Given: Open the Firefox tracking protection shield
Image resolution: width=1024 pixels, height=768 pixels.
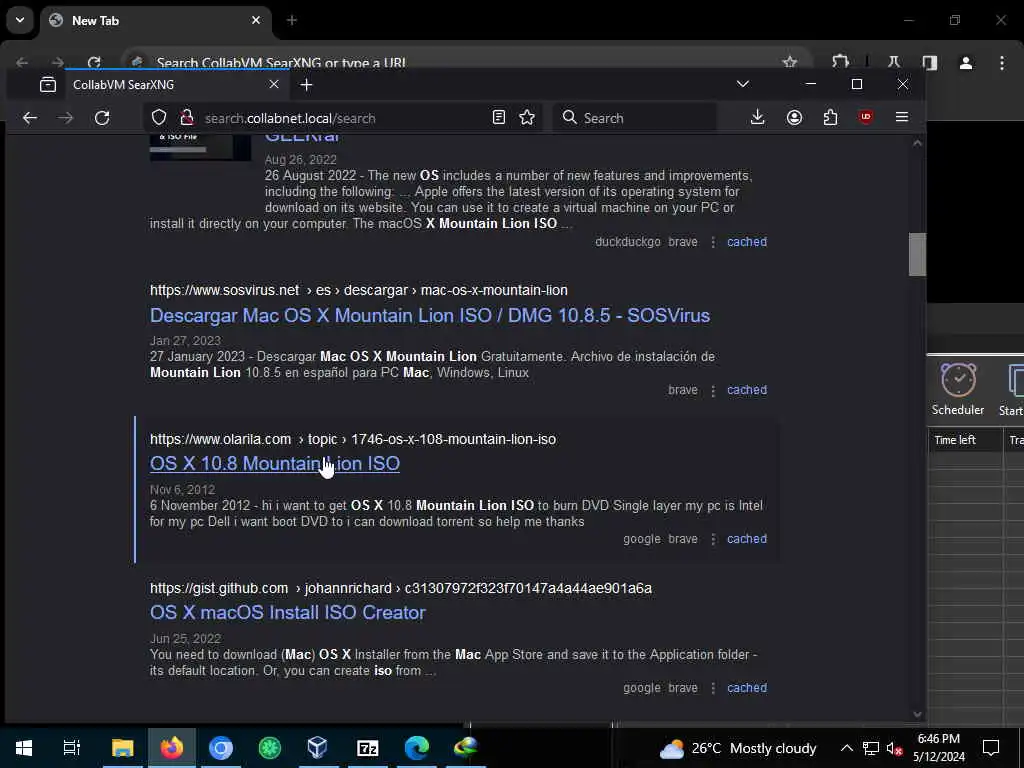Looking at the screenshot, I should pyautogui.click(x=159, y=118).
